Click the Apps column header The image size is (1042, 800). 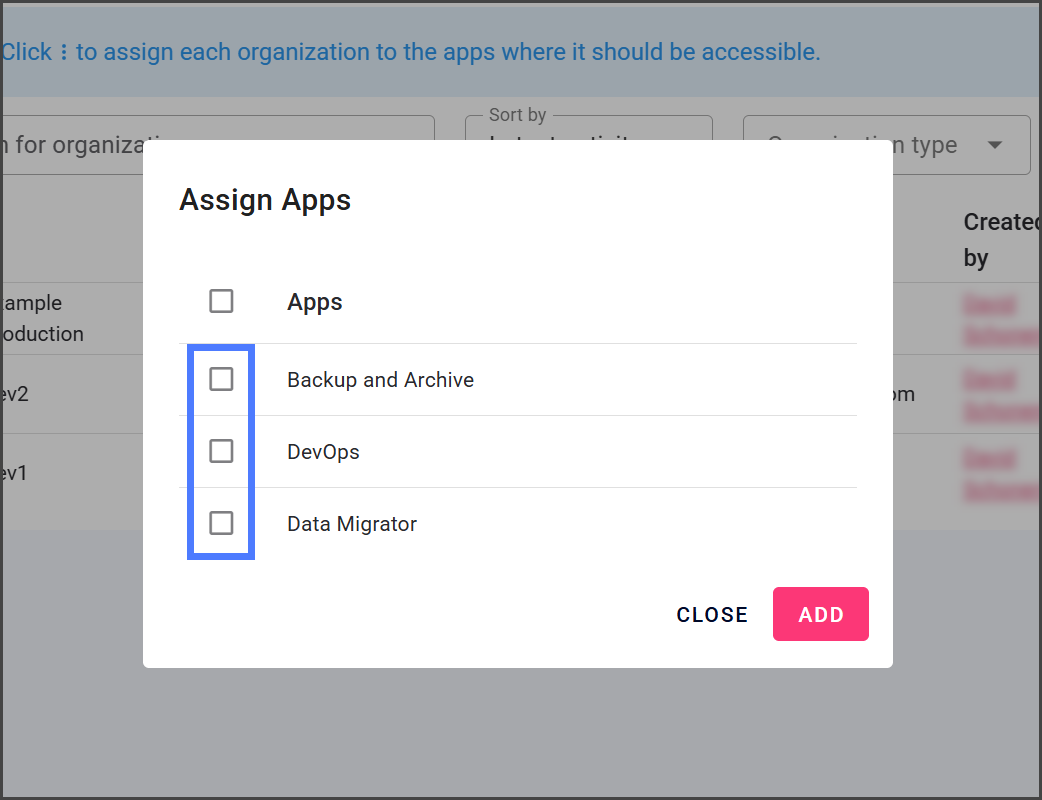click(x=315, y=302)
